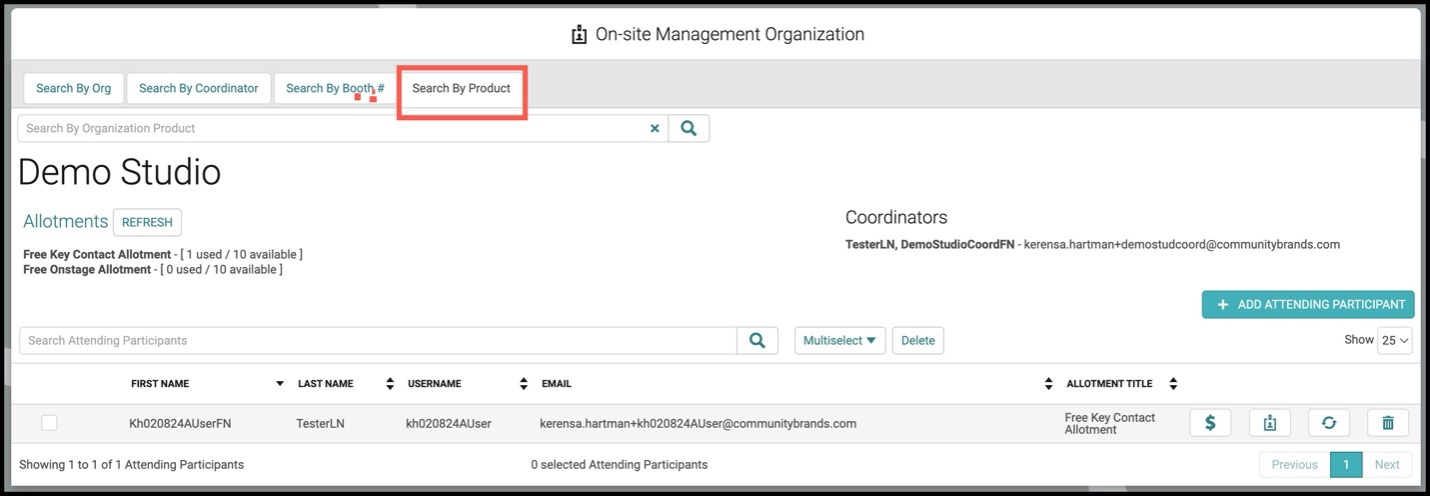Click the Search Attending Participants field

point(378,340)
